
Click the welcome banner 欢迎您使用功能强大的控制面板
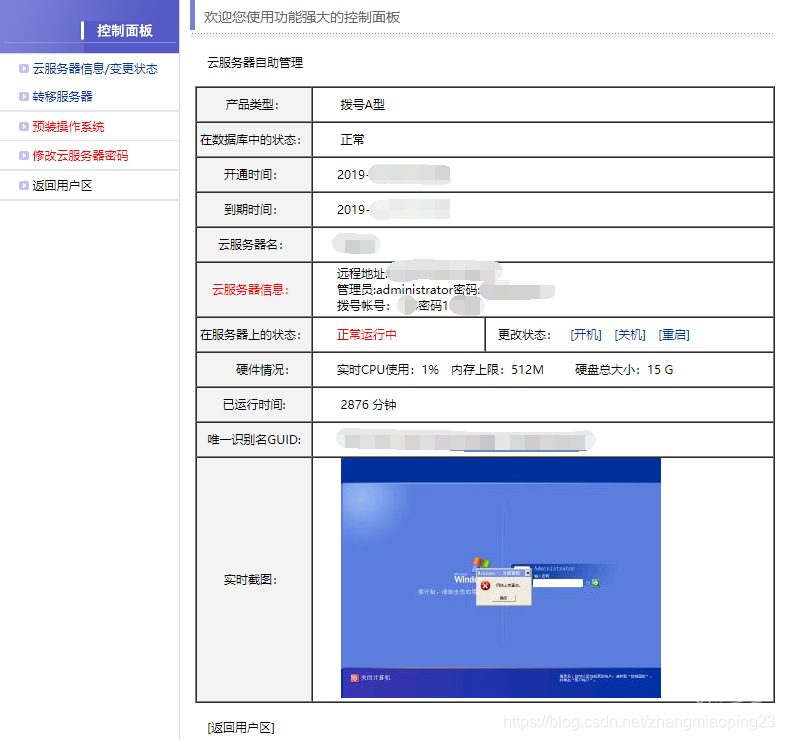click(x=302, y=18)
